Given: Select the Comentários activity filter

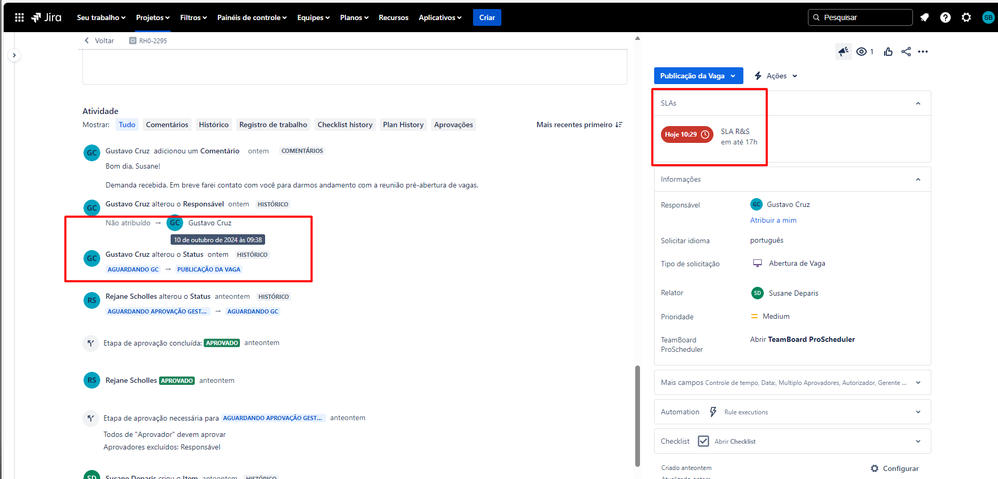Looking at the screenshot, I should [x=167, y=125].
